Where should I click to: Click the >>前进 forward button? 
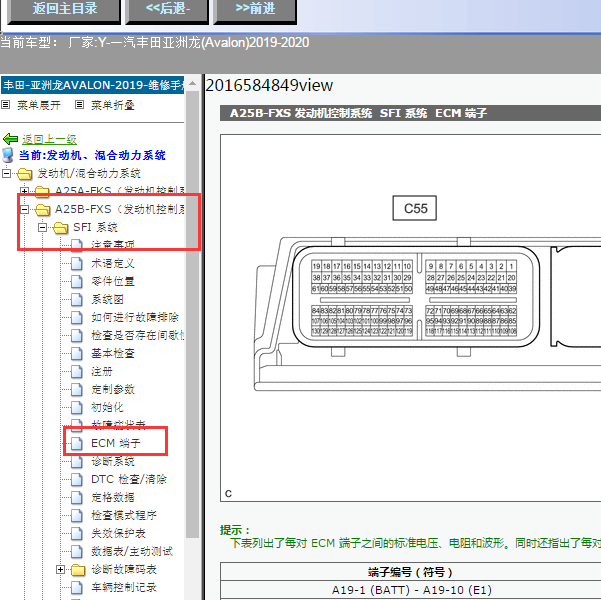(x=255, y=10)
